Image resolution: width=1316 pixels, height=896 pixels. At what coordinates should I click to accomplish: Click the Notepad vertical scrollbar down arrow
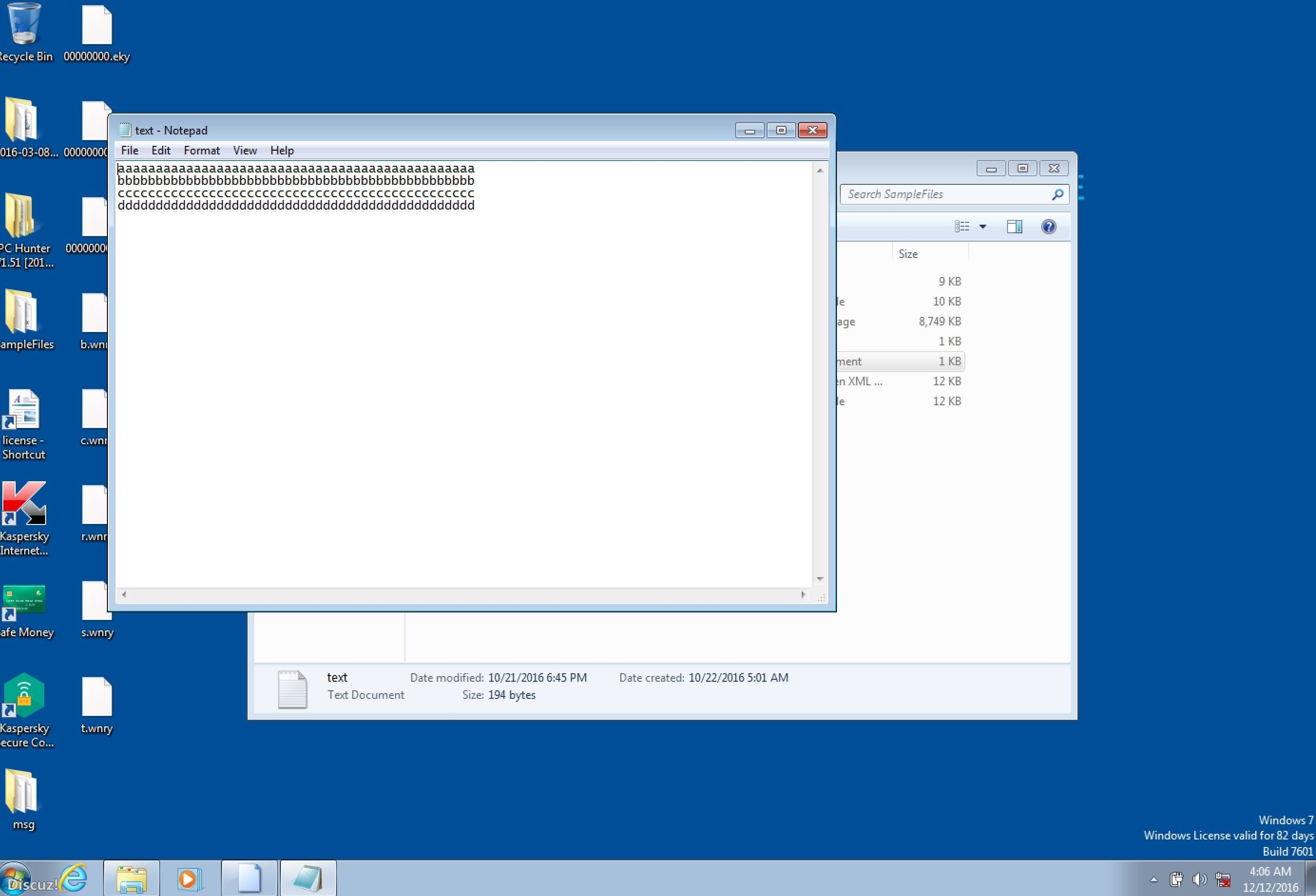tap(819, 579)
